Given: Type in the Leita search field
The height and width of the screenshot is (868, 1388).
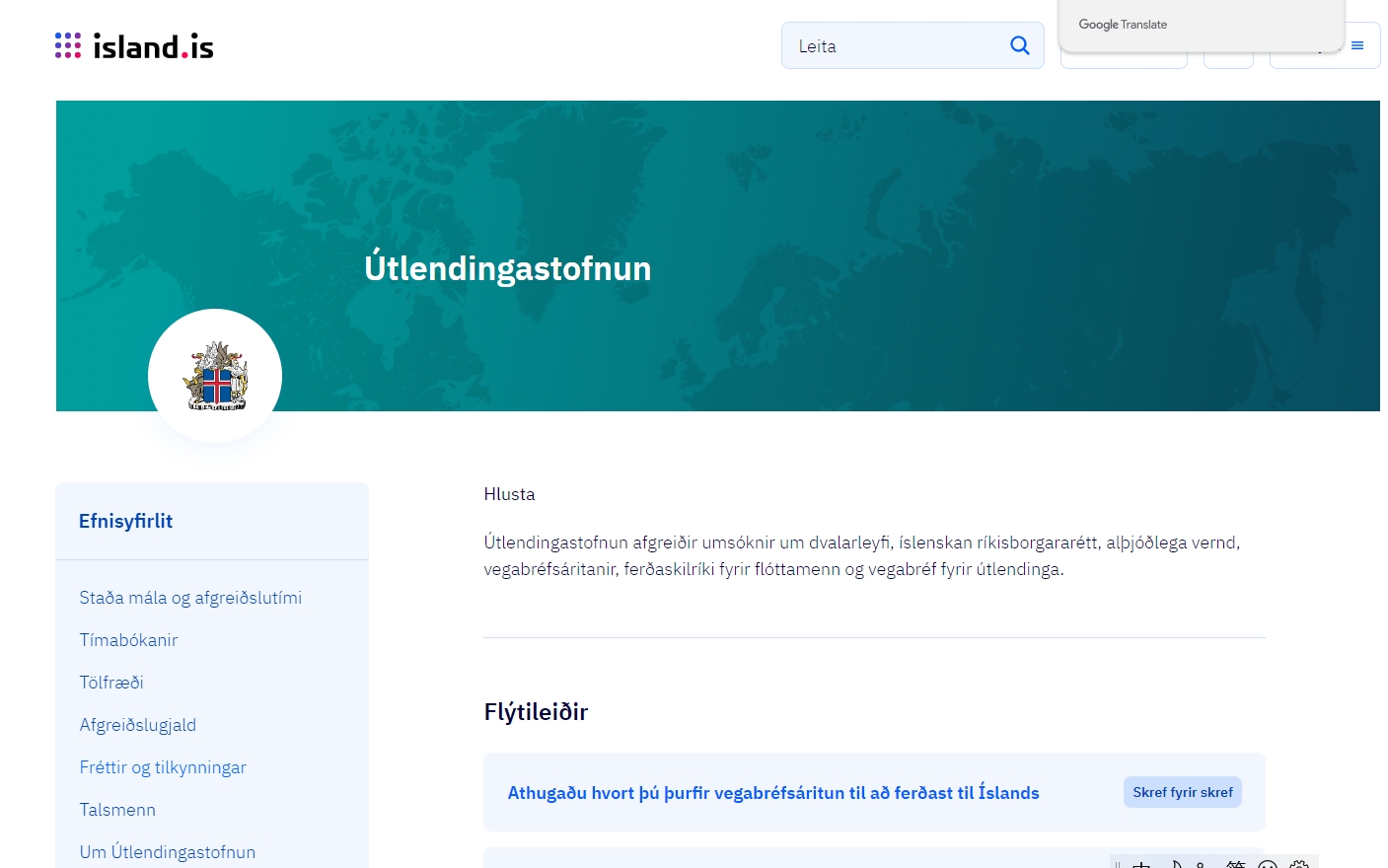Looking at the screenshot, I should (x=893, y=46).
